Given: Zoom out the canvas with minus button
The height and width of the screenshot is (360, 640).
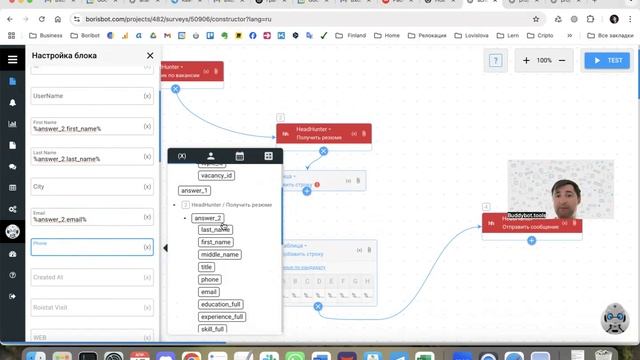Looking at the screenshot, I should point(562,60).
